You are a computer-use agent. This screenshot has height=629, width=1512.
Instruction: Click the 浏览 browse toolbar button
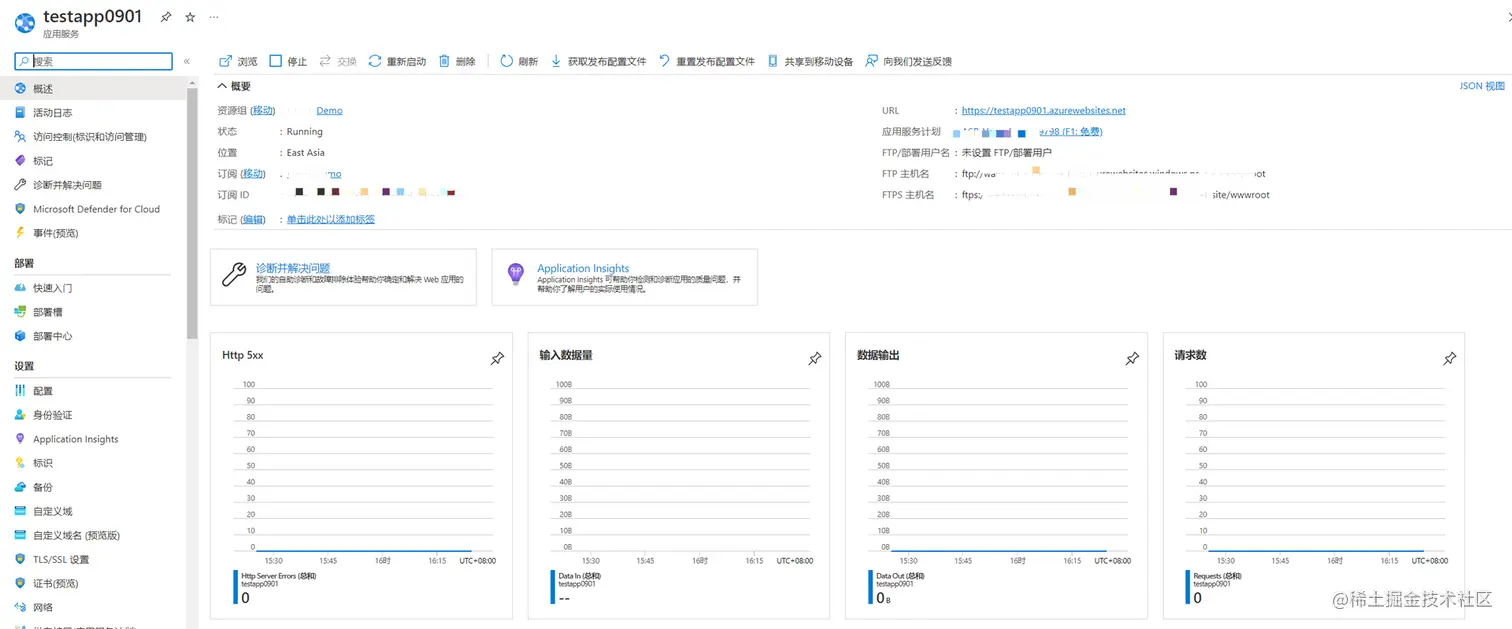pos(238,61)
